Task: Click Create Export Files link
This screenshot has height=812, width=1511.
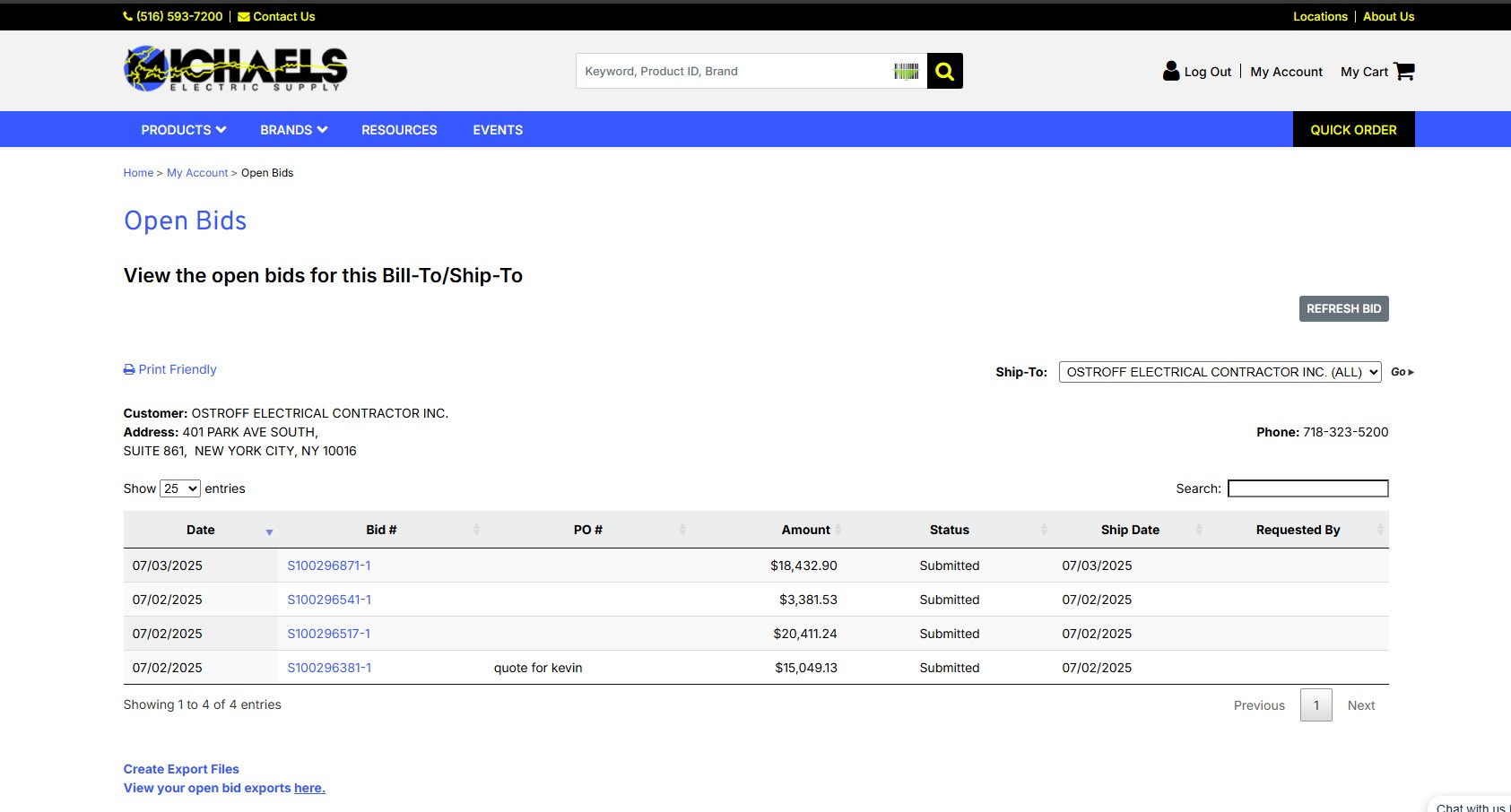Action: 181,769
